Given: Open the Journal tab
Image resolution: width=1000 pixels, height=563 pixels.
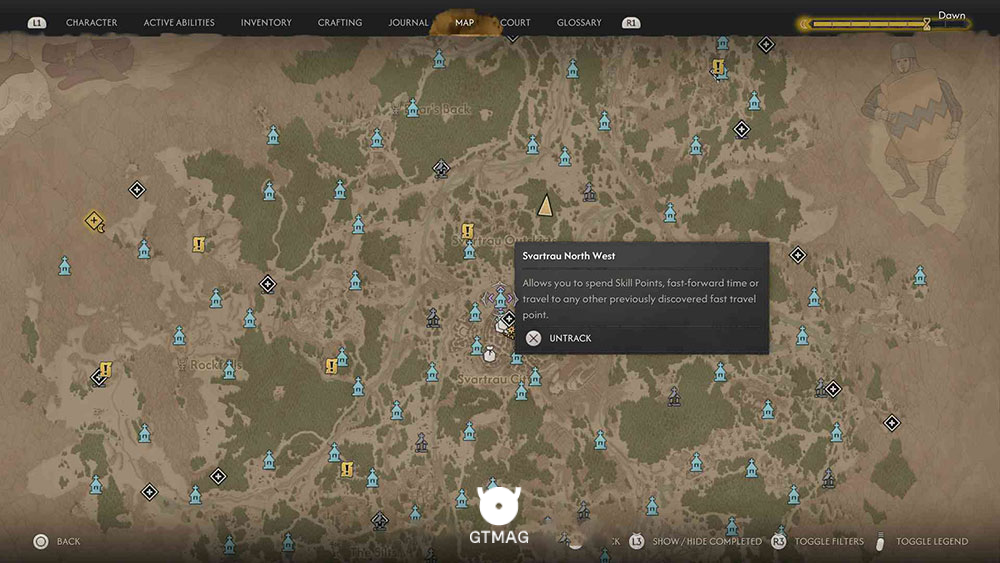Looking at the screenshot, I should 408,22.
